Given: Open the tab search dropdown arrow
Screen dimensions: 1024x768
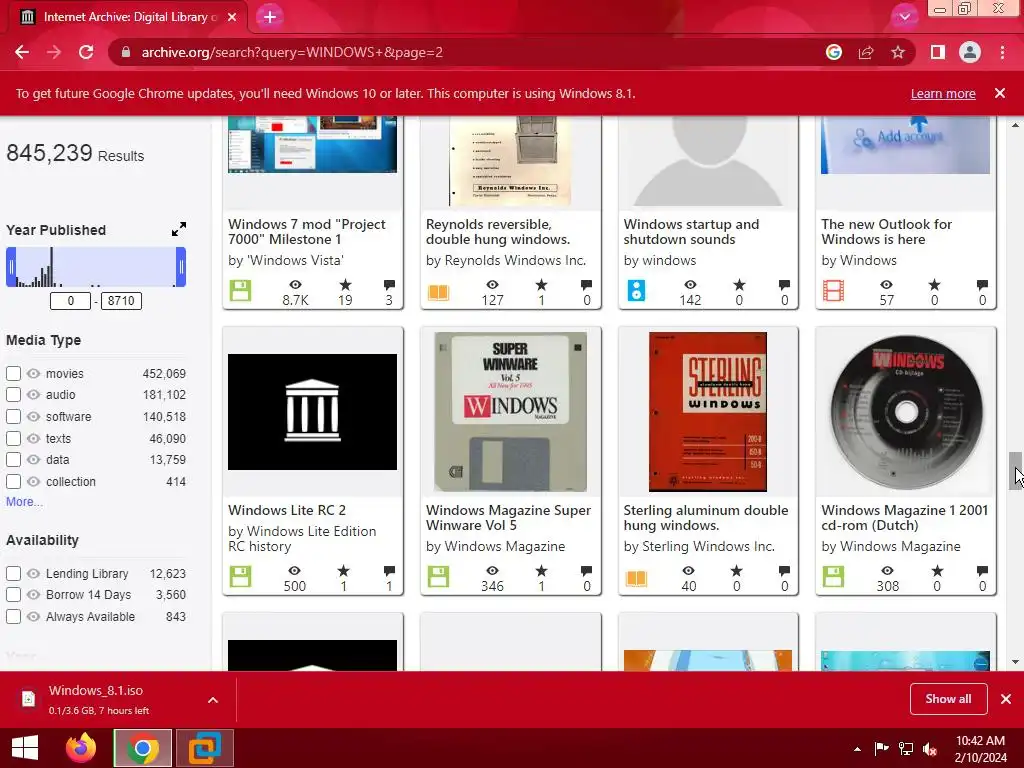Looking at the screenshot, I should 904,17.
